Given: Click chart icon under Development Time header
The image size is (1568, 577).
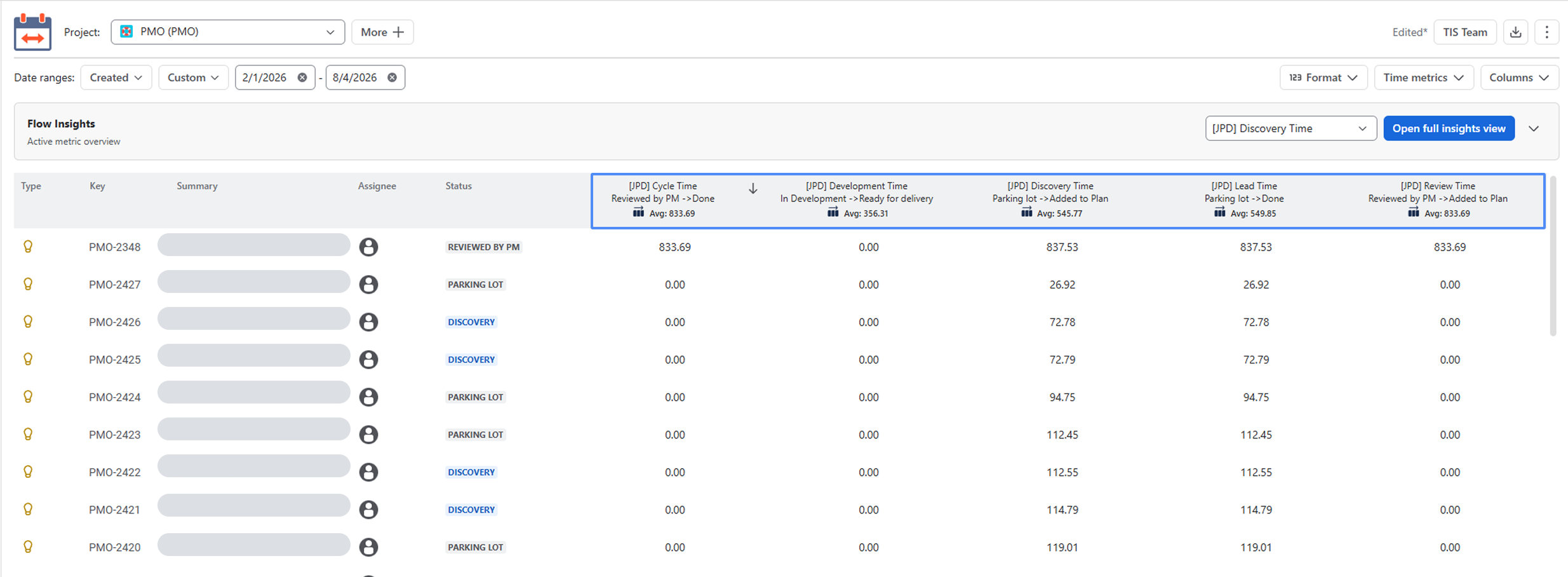Looking at the screenshot, I should coord(833,213).
